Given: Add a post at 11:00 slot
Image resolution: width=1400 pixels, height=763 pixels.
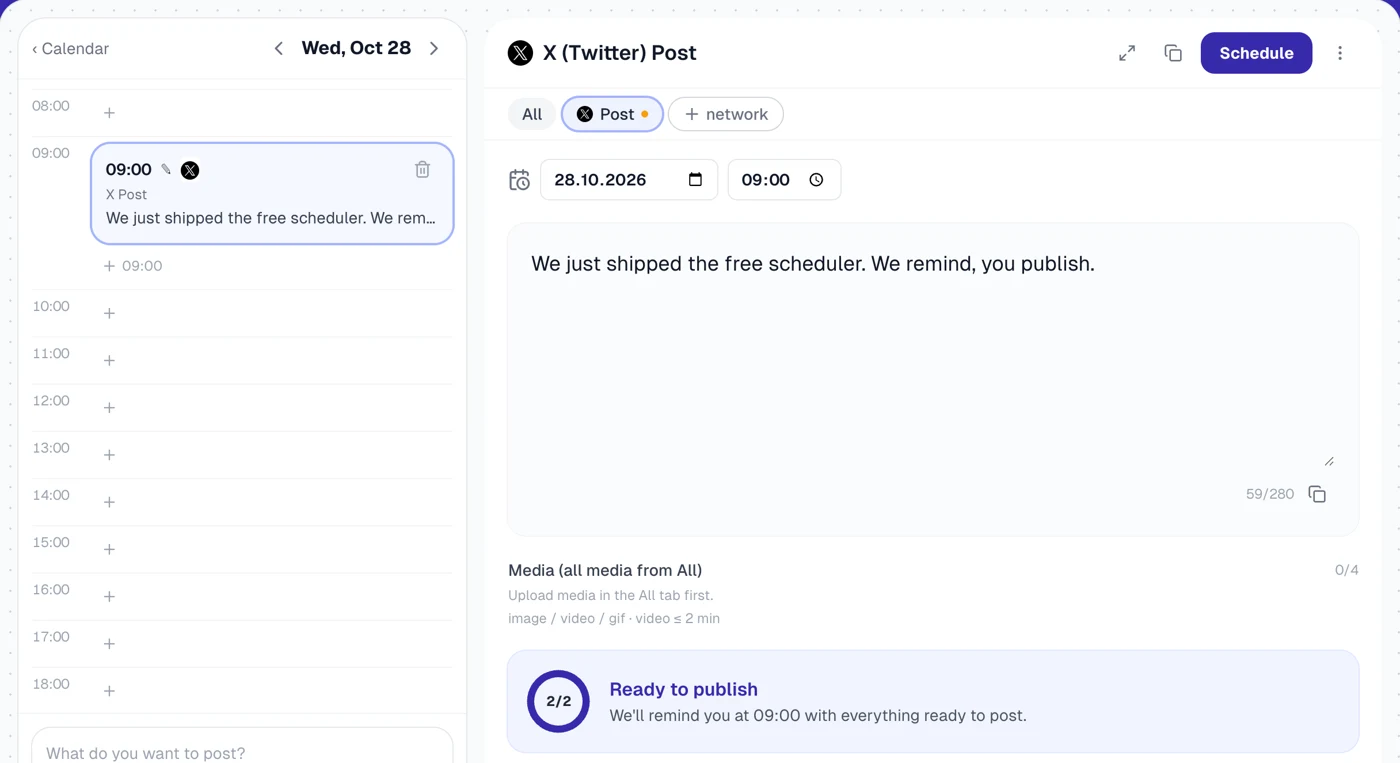Looking at the screenshot, I should click(x=110, y=360).
